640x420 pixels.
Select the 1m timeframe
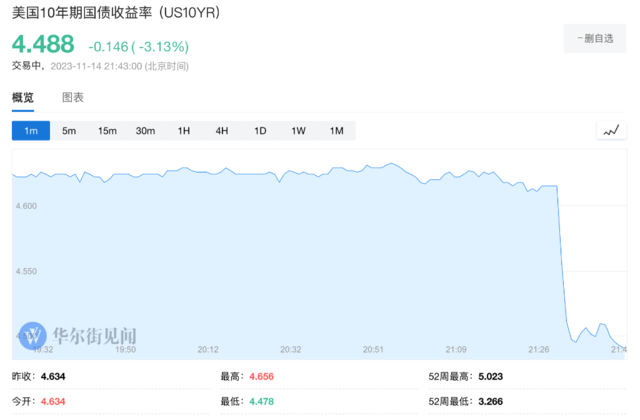(31, 131)
